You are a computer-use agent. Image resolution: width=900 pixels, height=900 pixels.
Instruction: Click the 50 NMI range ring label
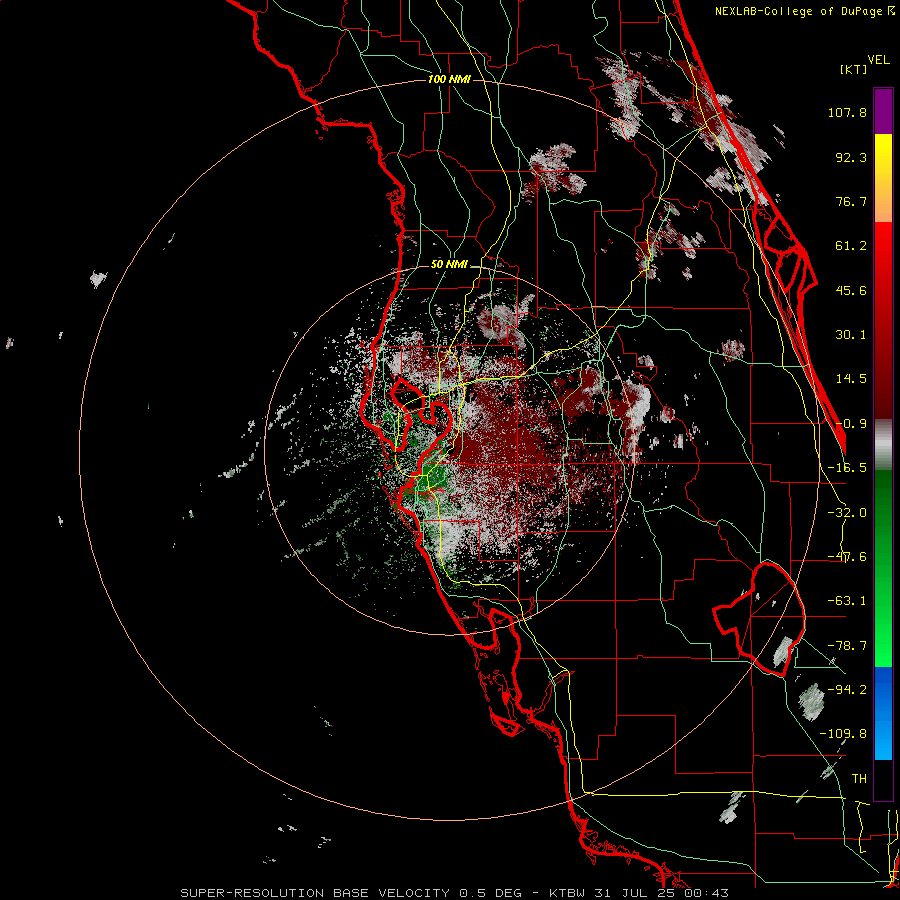(x=449, y=264)
